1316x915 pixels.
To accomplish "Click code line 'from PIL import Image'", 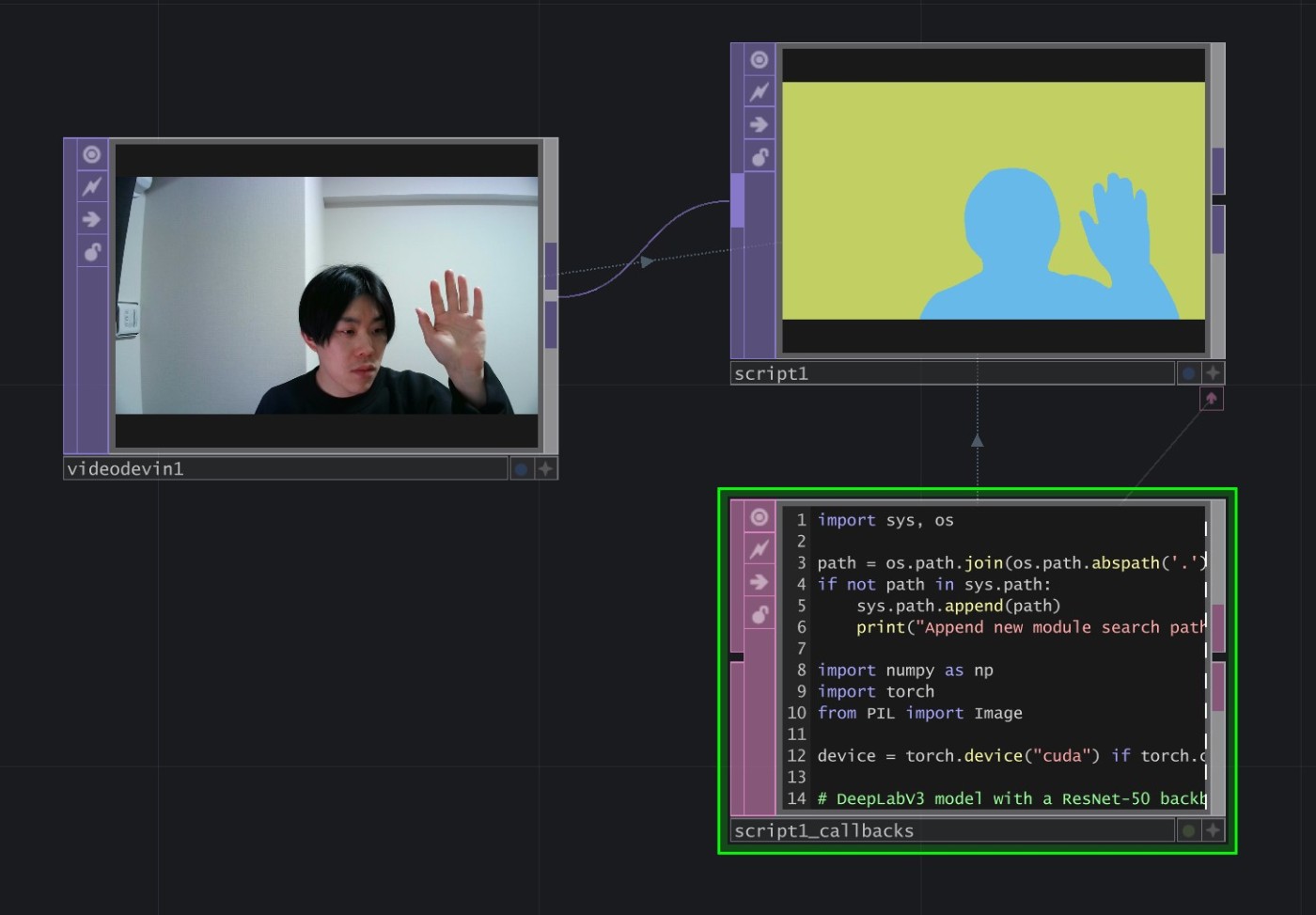I will (919, 714).
